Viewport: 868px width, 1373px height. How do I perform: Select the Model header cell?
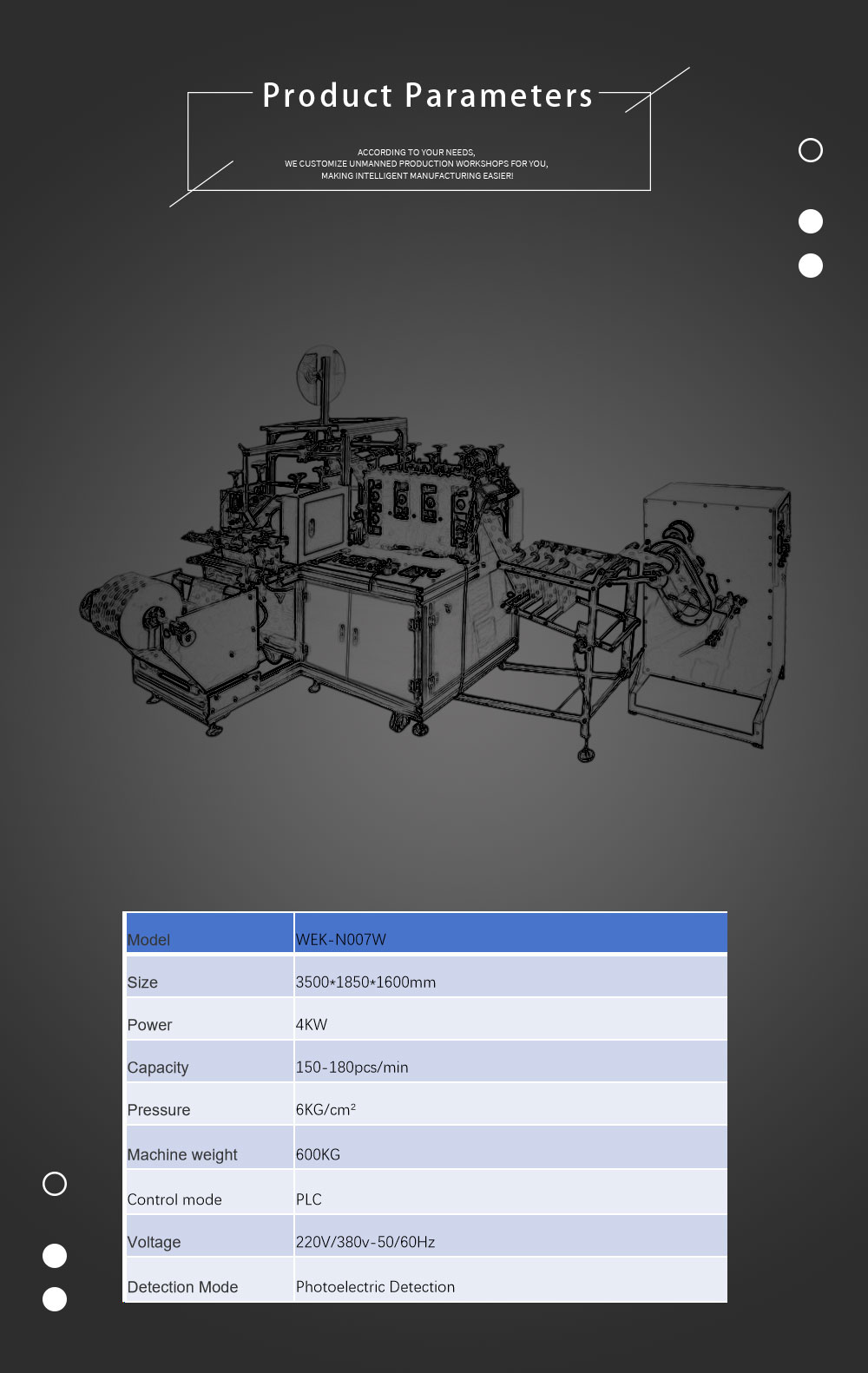[x=148, y=939]
